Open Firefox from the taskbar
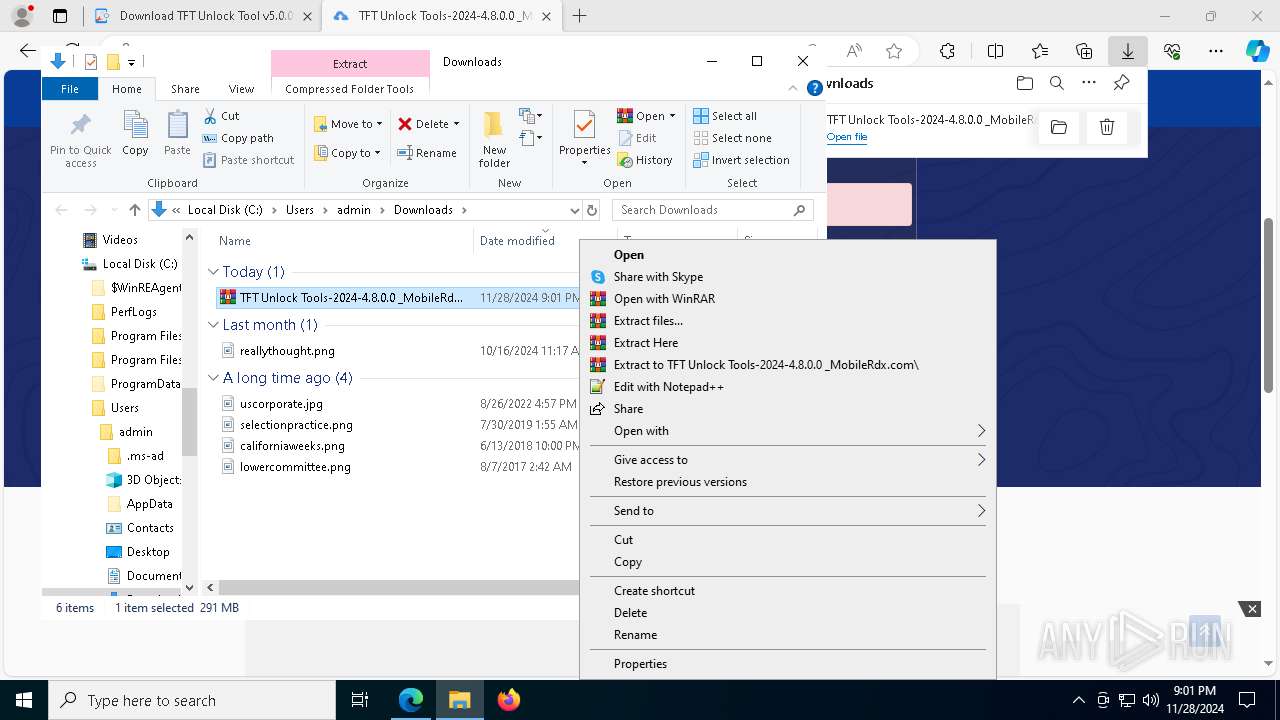 (x=508, y=700)
